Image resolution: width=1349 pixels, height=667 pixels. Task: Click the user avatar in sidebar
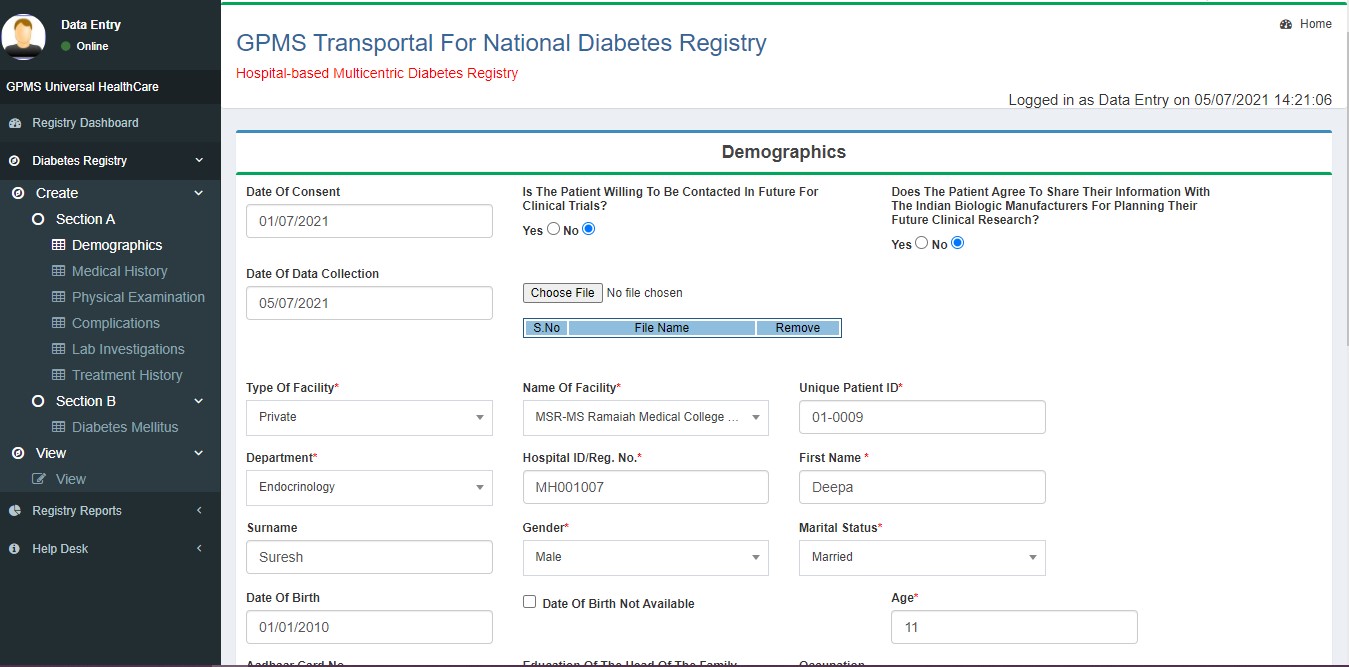tap(23, 36)
